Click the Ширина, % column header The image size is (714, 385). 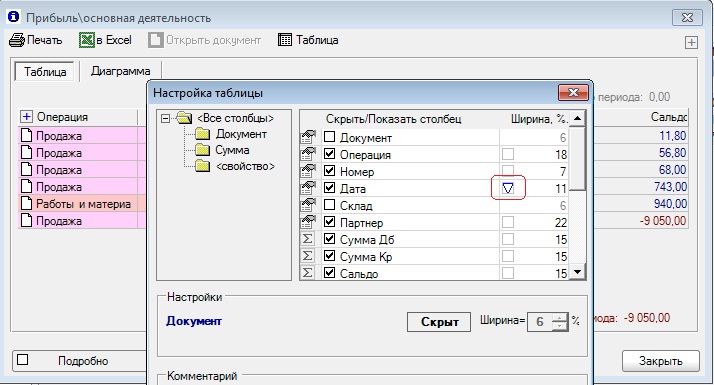pyautogui.click(x=539, y=119)
